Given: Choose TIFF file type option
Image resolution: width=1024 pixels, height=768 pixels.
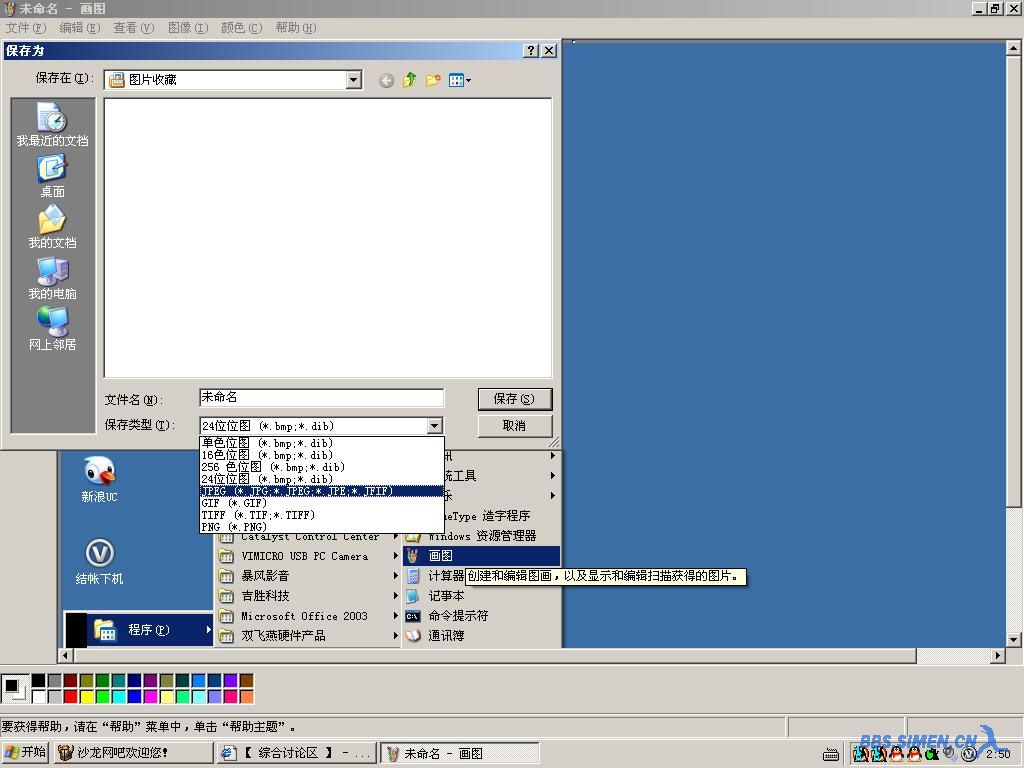Looking at the screenshot, I should tap(321, 515).
